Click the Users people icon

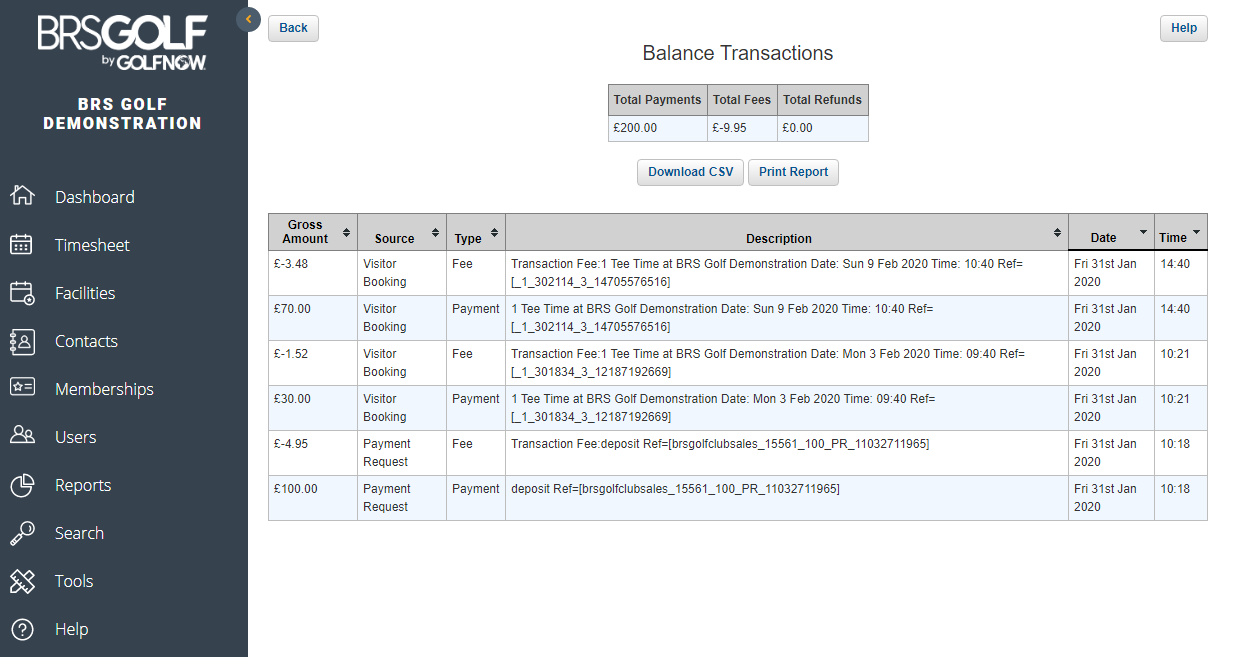point(22,436)
